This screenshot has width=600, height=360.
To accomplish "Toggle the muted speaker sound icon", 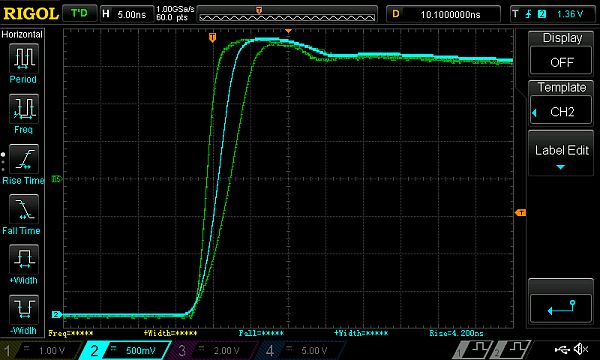I will [581, 349].
